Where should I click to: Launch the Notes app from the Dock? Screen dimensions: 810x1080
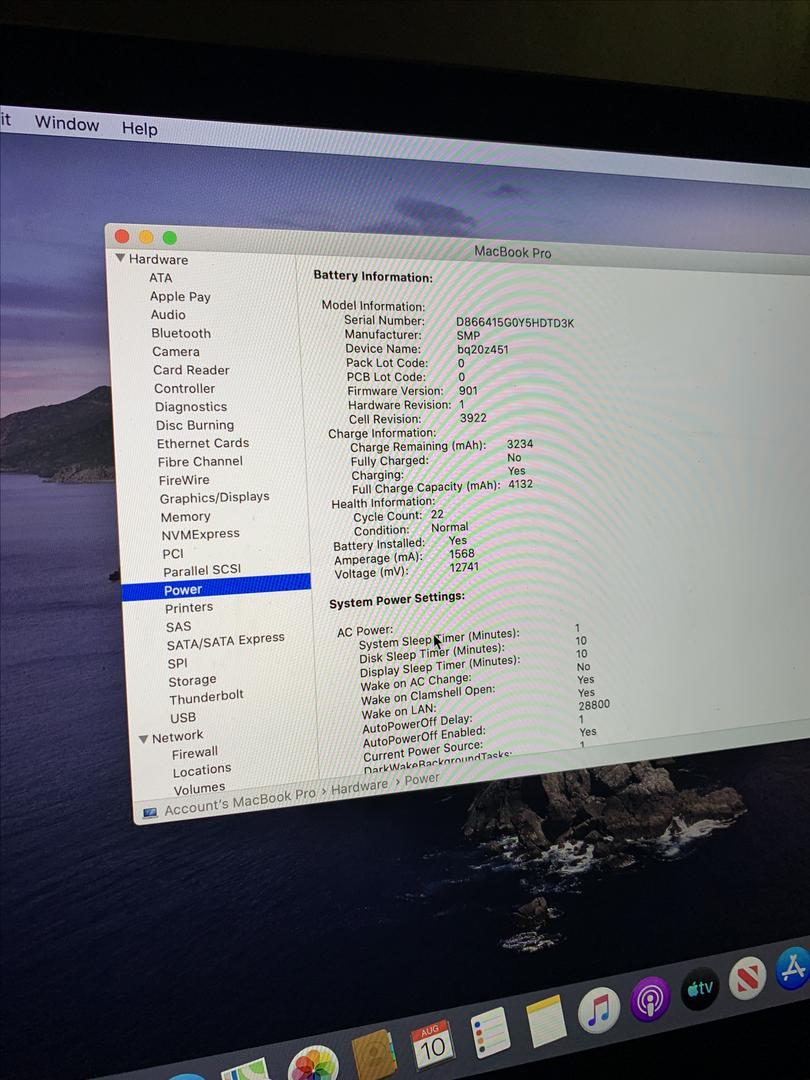[546, 1021]
